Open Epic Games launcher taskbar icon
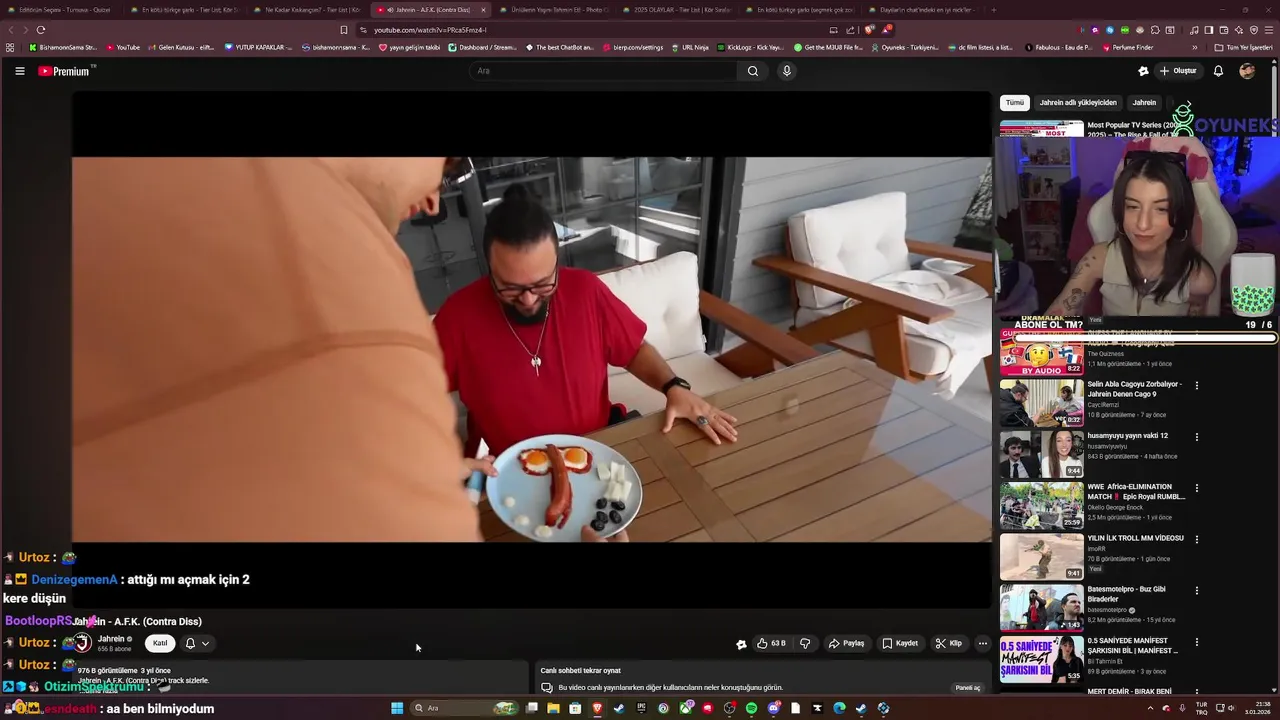Image resolution: width=1280 pixels, height=720 pixels. pyautogui.click(x=641, y=708)
